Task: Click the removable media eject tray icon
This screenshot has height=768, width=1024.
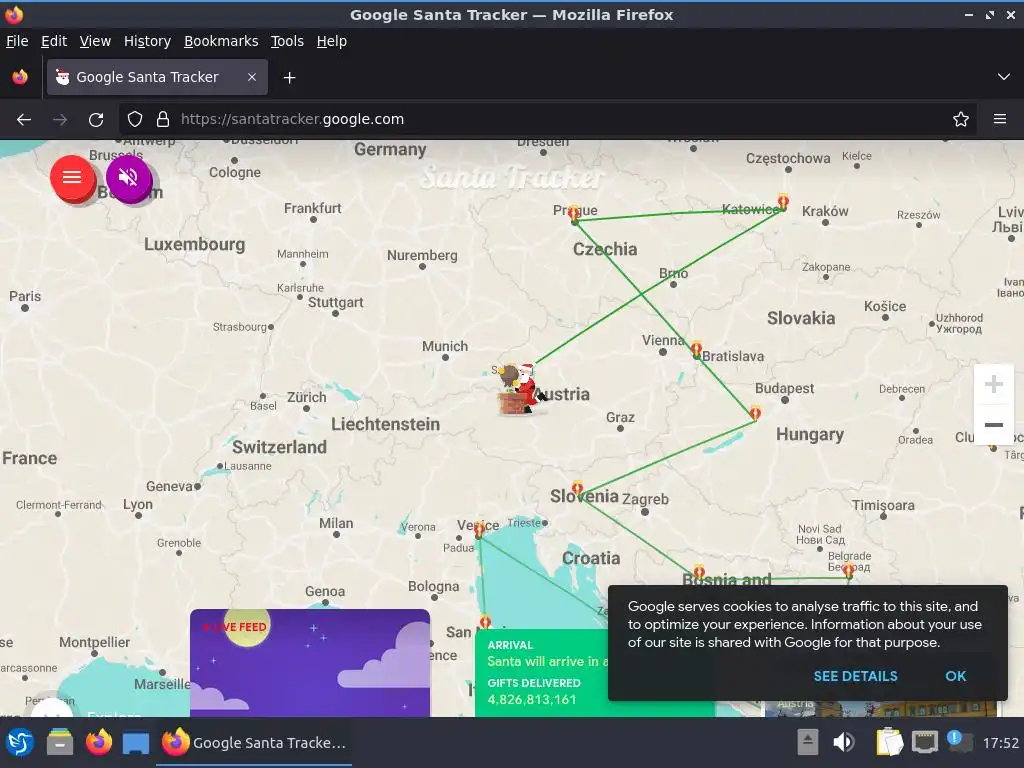Action: [808, 742]
